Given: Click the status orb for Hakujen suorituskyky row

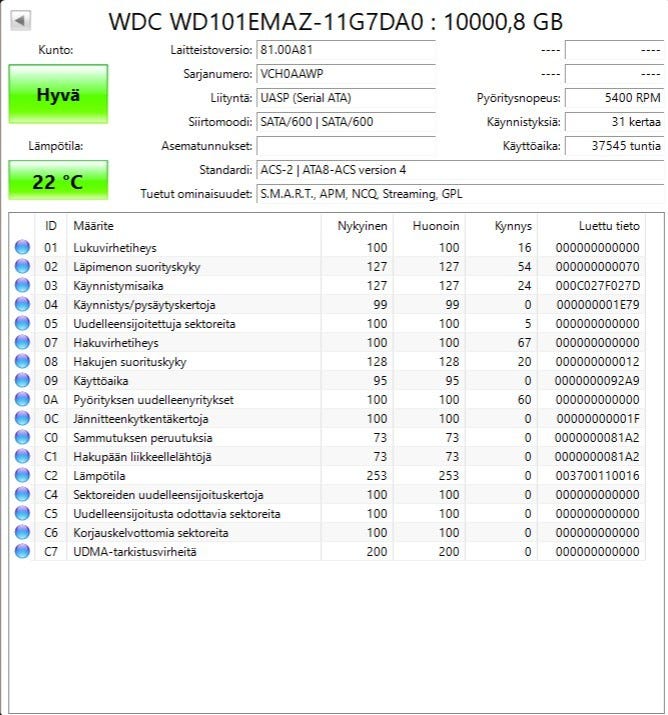Looking at the screenshot, I should (22, 361).
